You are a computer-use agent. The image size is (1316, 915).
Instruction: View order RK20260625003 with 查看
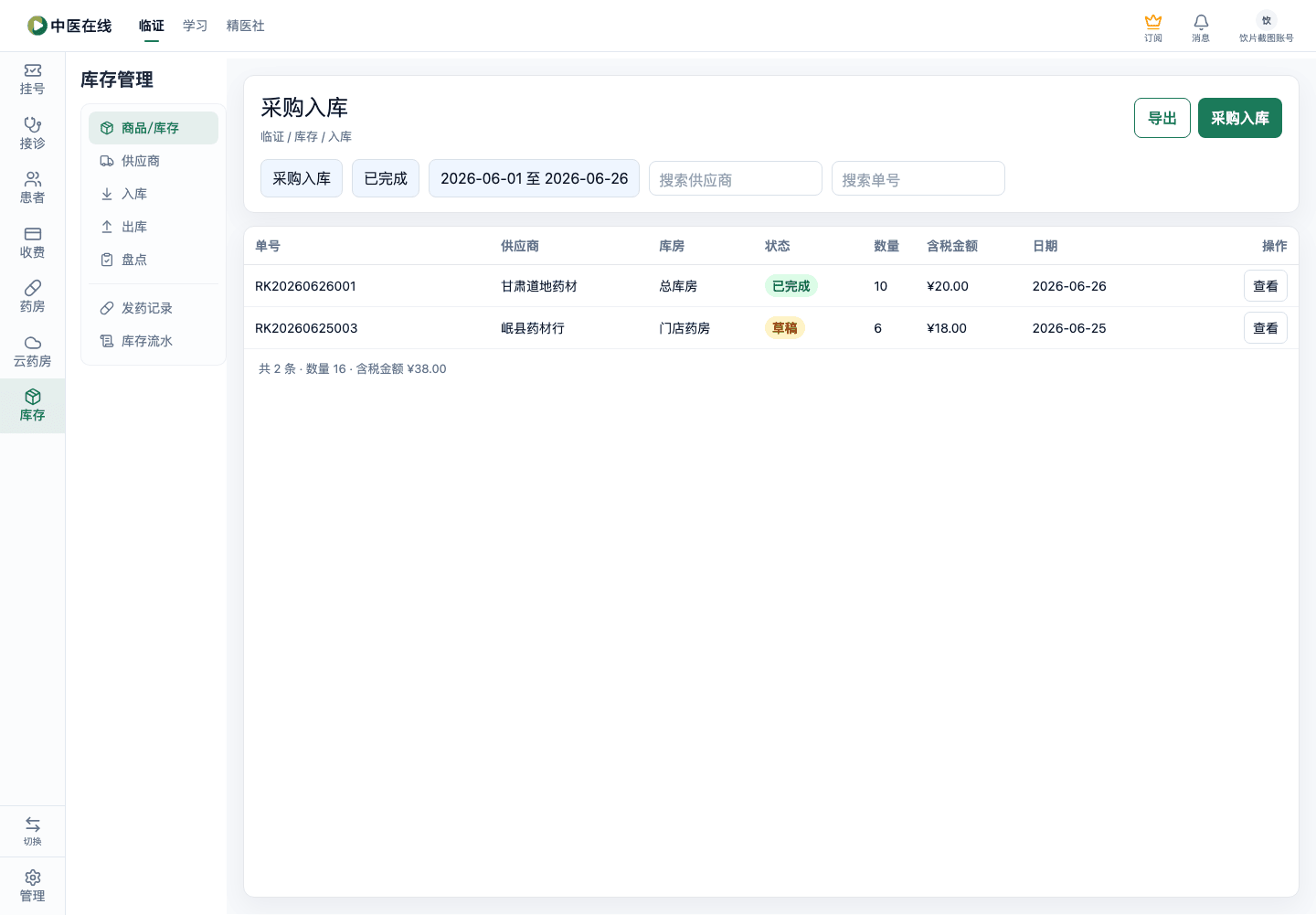[x=1266, y=328]
